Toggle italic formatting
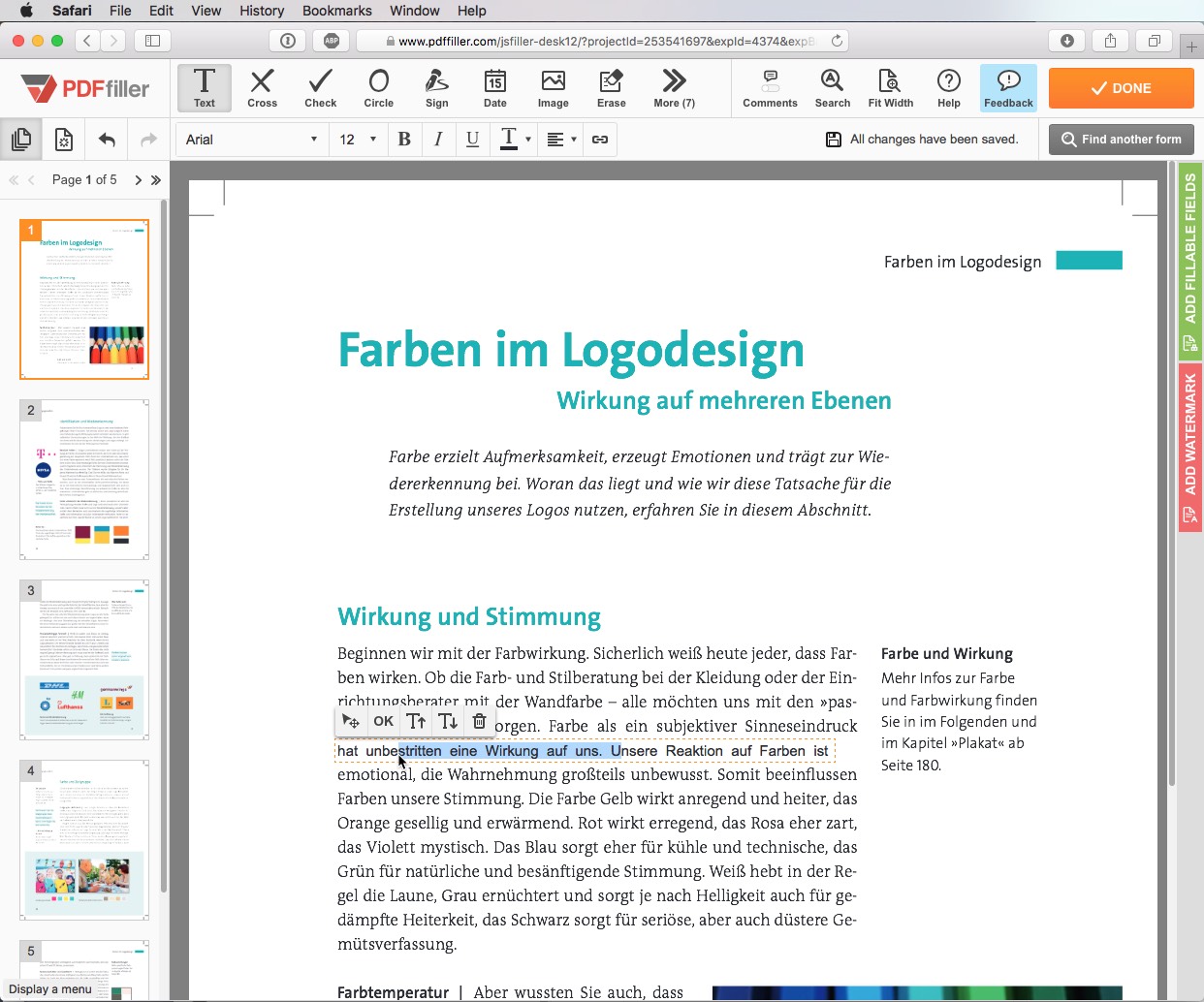Viewport: 1204px width, 1002px height. pyautogui.click(x=438, y=140)
